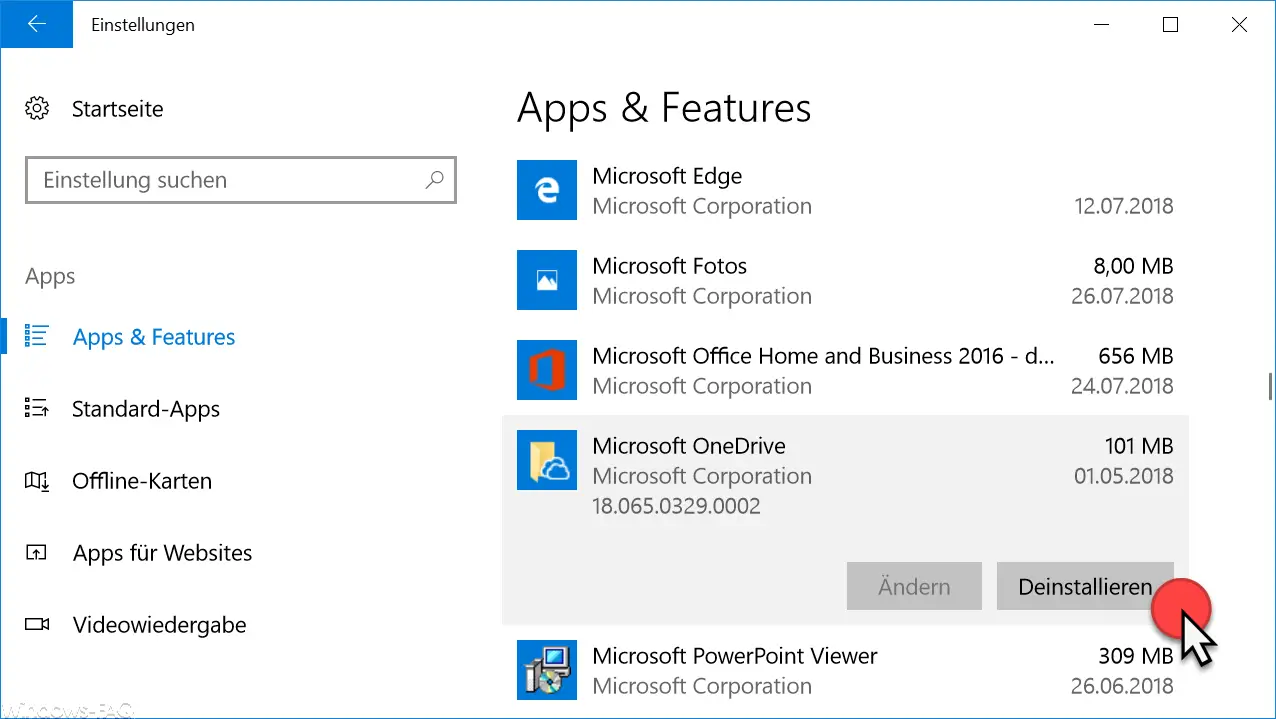Click the Apps section header in sidebar
This screenshot has width=1276, height=719.
pyautogui.click(x=50, y=277)
